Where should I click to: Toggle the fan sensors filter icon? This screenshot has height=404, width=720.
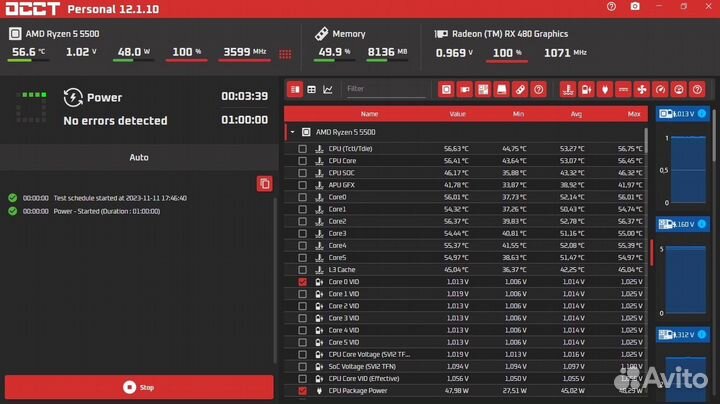tap(641, 90)
